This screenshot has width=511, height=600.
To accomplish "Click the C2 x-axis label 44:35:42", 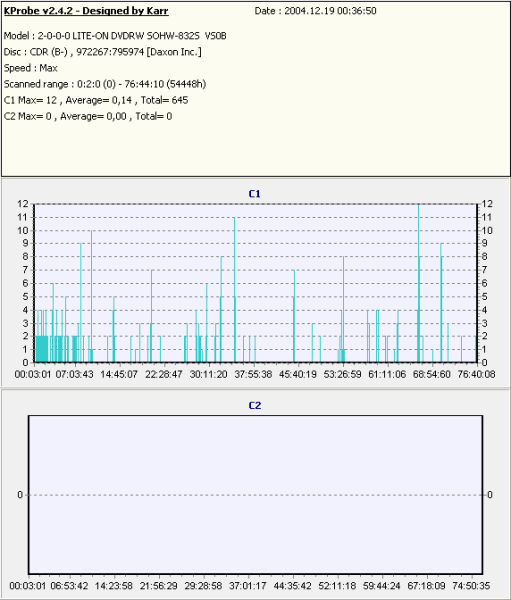I will (292, 586).
